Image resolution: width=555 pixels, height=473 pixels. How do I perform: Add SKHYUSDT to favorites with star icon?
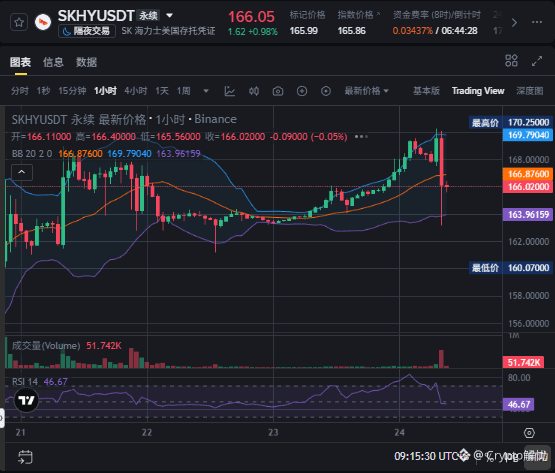tap(19, 22)
